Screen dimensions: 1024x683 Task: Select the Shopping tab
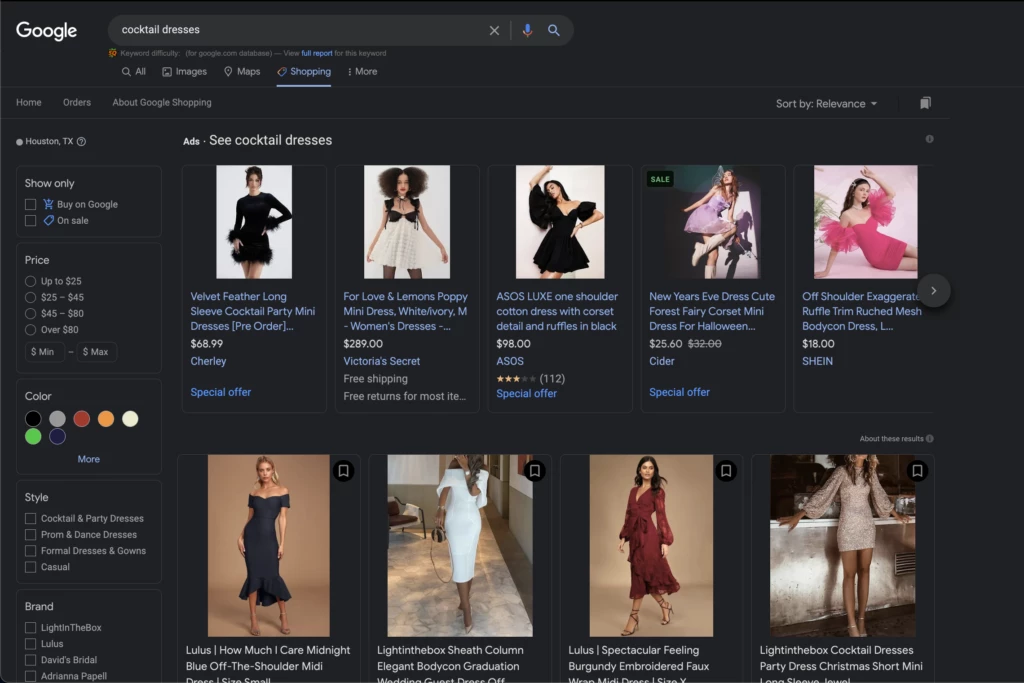(304, 72)
